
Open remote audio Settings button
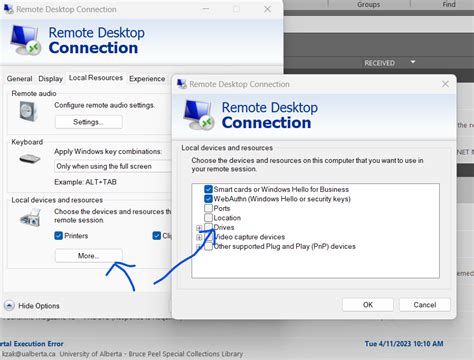pos(88,122)
